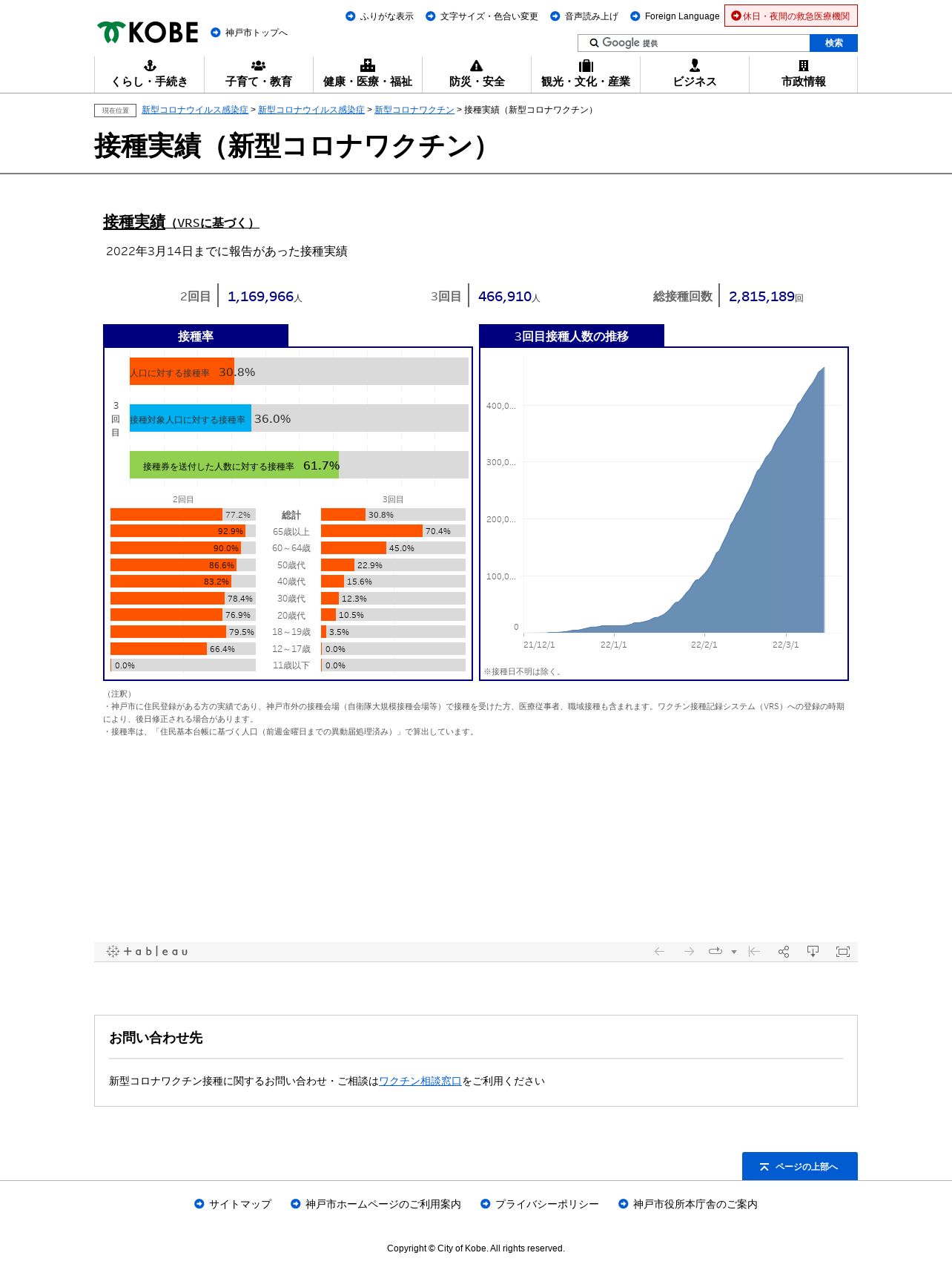
Task: Click the hospital icon above 健康・医療・福祉
Action: [x=368, y=65]
